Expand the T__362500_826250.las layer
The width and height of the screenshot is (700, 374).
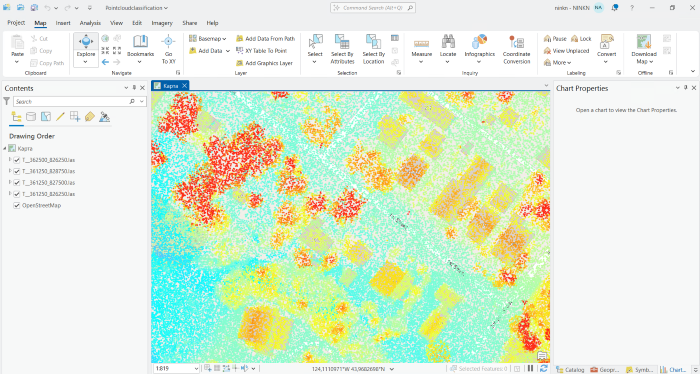click(x=10, y=159)
